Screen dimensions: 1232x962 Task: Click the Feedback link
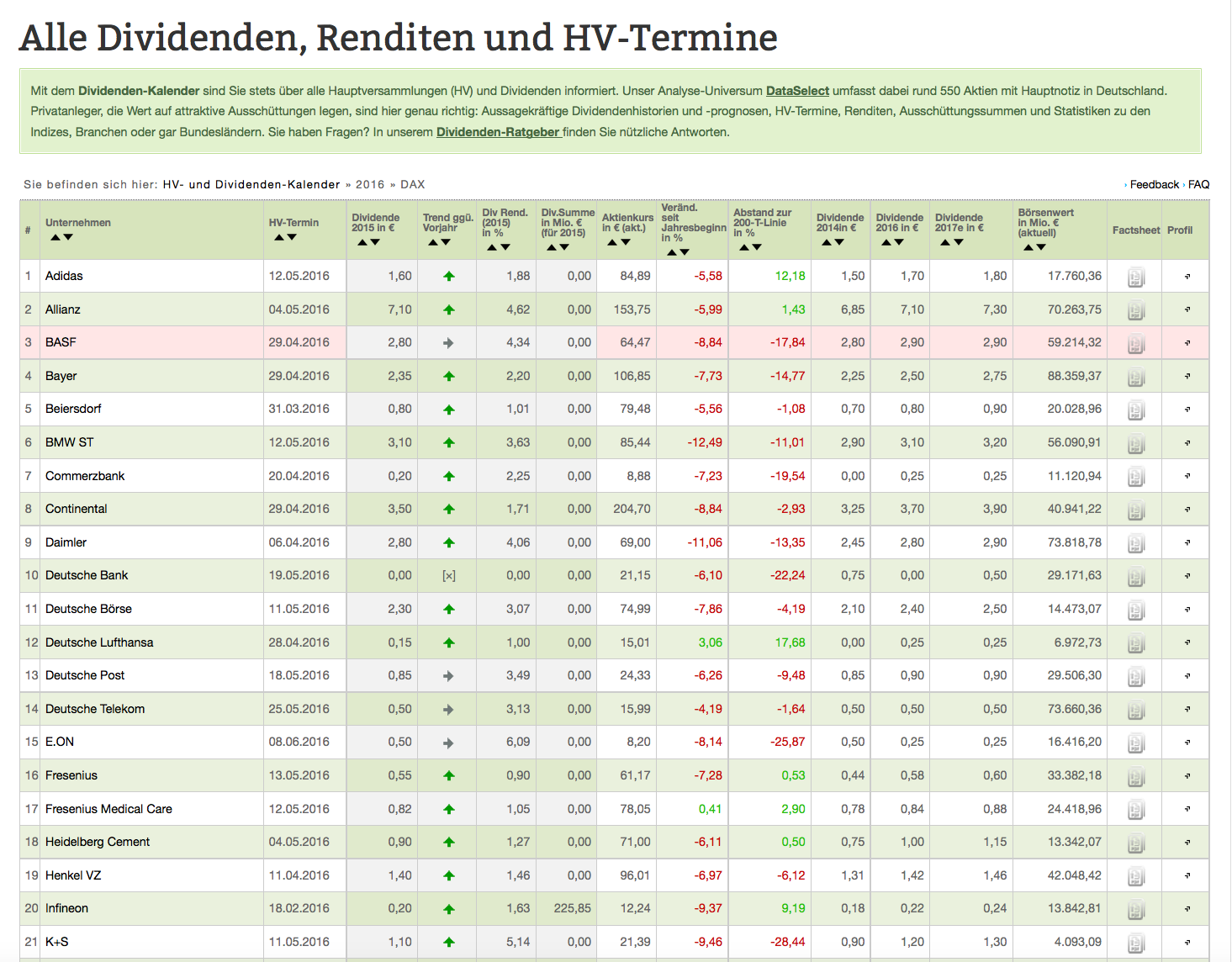tap(1154, 184)
